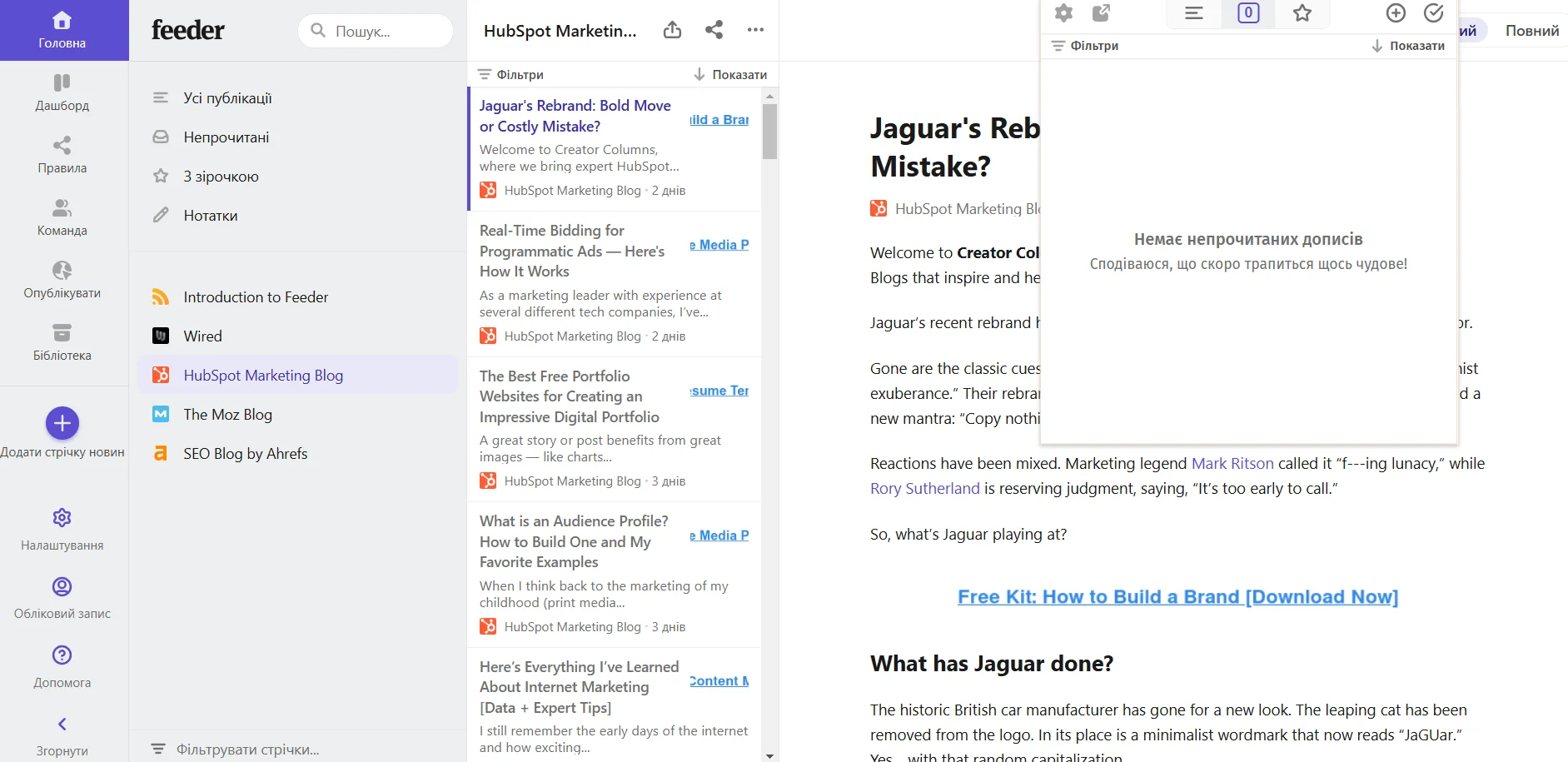Open Фільтри in the popup
The height and width of the screenshot is (762, 1568).
pyautogui.click(x=1085, y=46)
